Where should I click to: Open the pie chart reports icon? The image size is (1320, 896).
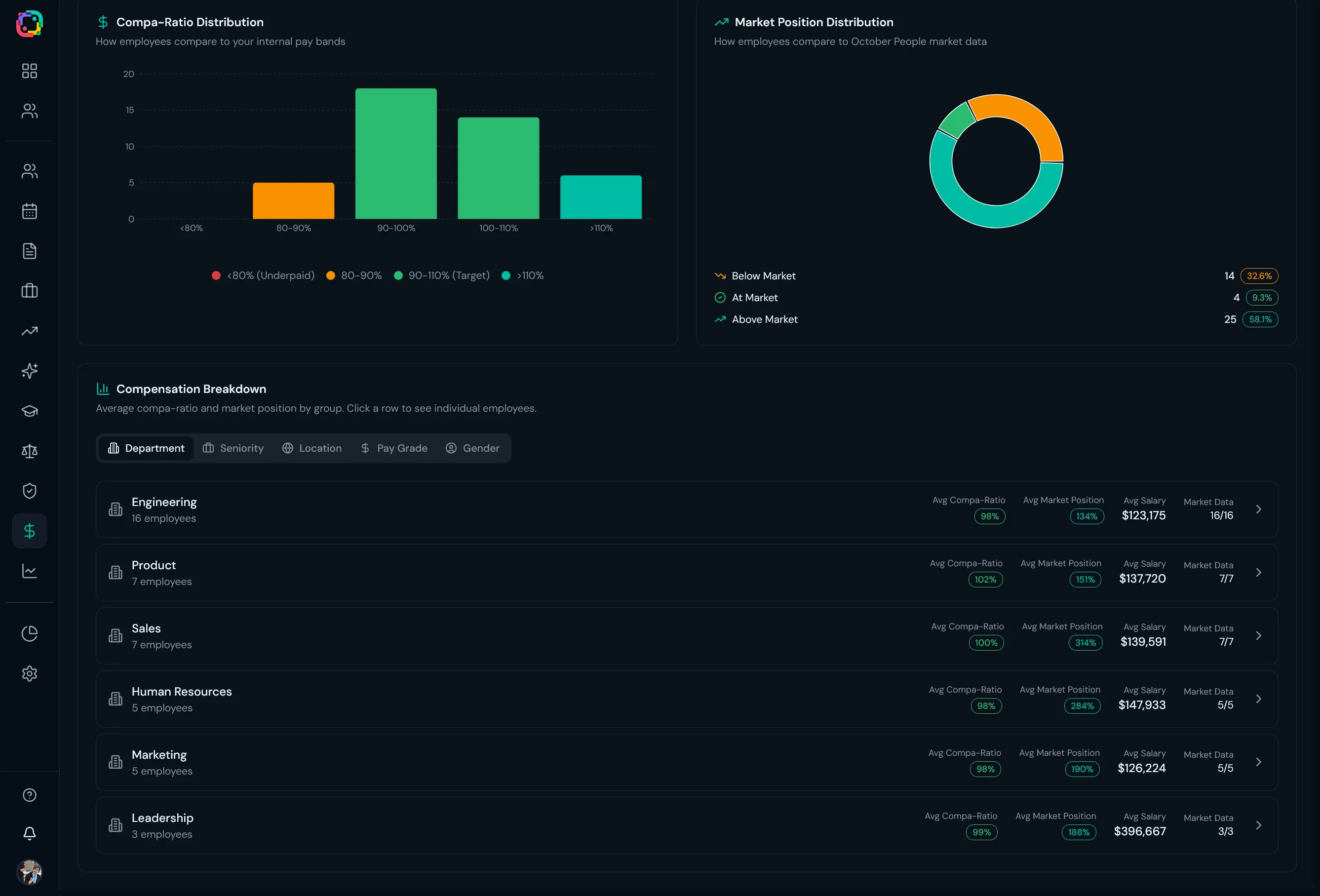(30, 633)
